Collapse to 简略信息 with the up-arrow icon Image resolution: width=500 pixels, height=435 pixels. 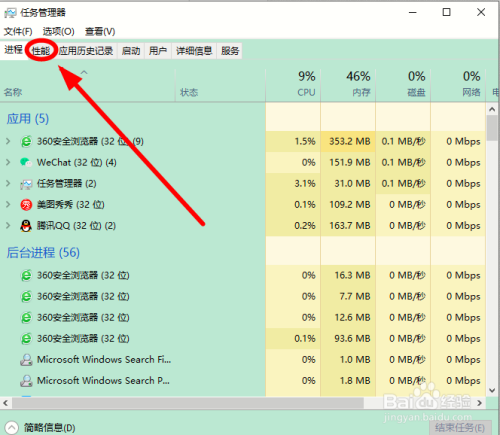click(12, 428)
